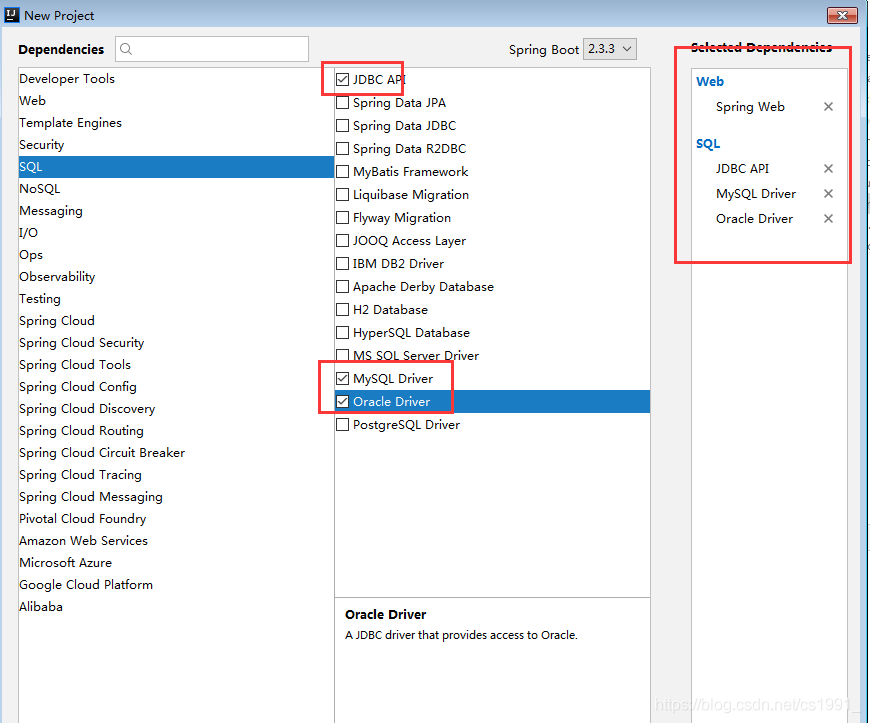Select the Ops category

coord(176,255)
